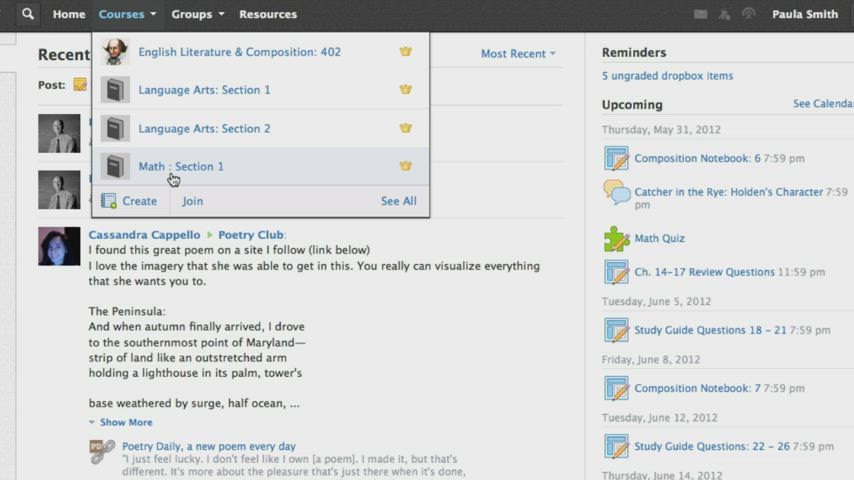This screenshot has width=854, height=480.
Task: Collapse the Courses dropdown in the navbar
Action: click(127, 14)
